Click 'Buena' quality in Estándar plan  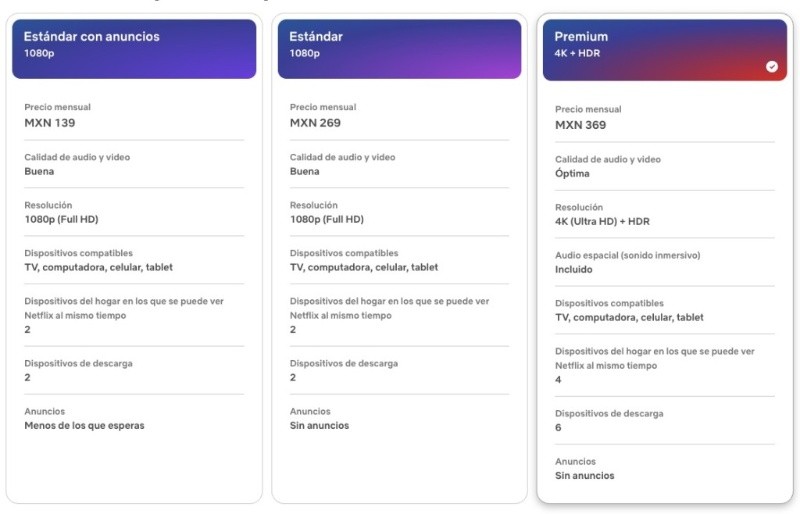(x=305, y=171)
